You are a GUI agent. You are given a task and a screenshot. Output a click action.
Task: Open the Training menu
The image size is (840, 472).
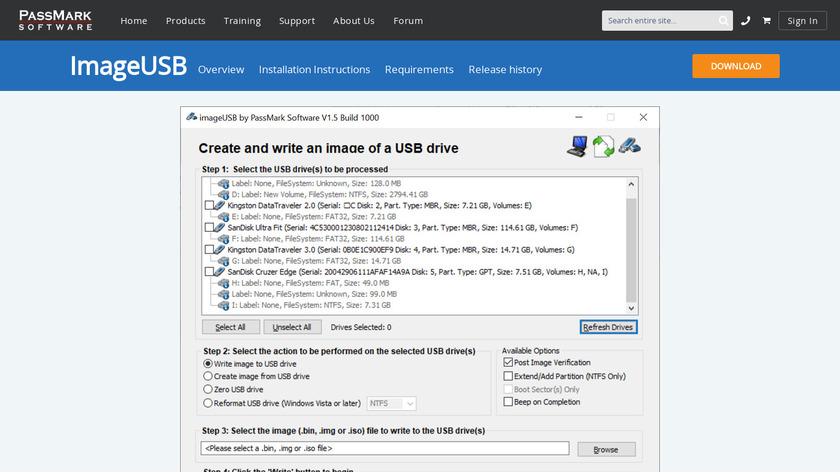(x=242, y=20)
